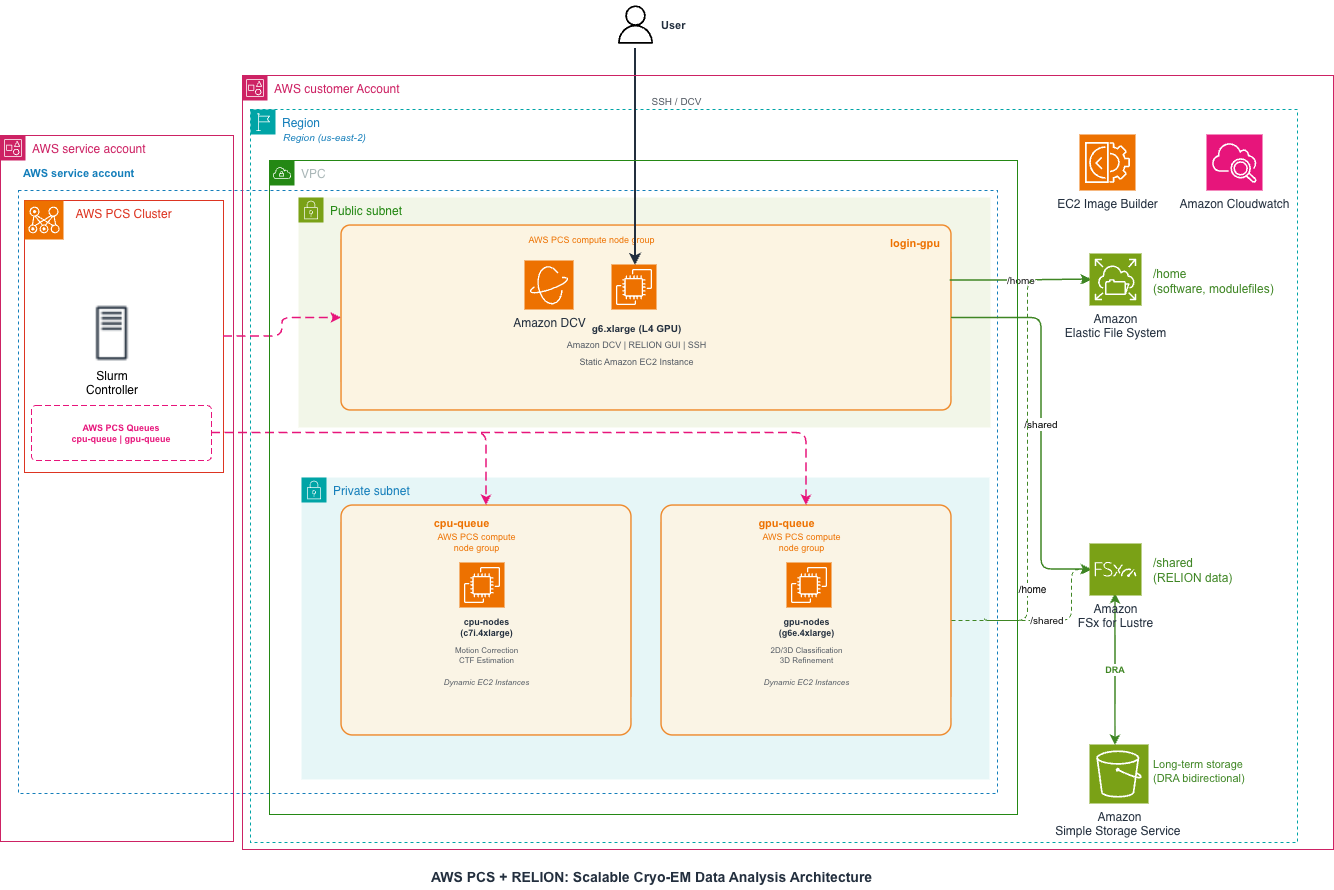Select the g6.xlarge login node icon
The width and height of the screenshot is (1334, 890).
[634, 287]
